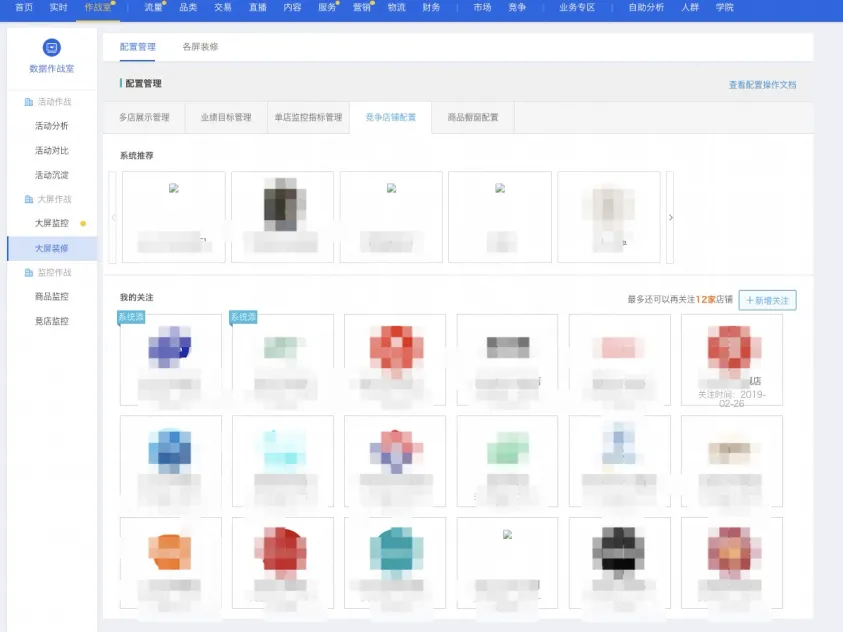Open 市场 in the top navigation
This screenshot has height=632, width=843.
482,8
